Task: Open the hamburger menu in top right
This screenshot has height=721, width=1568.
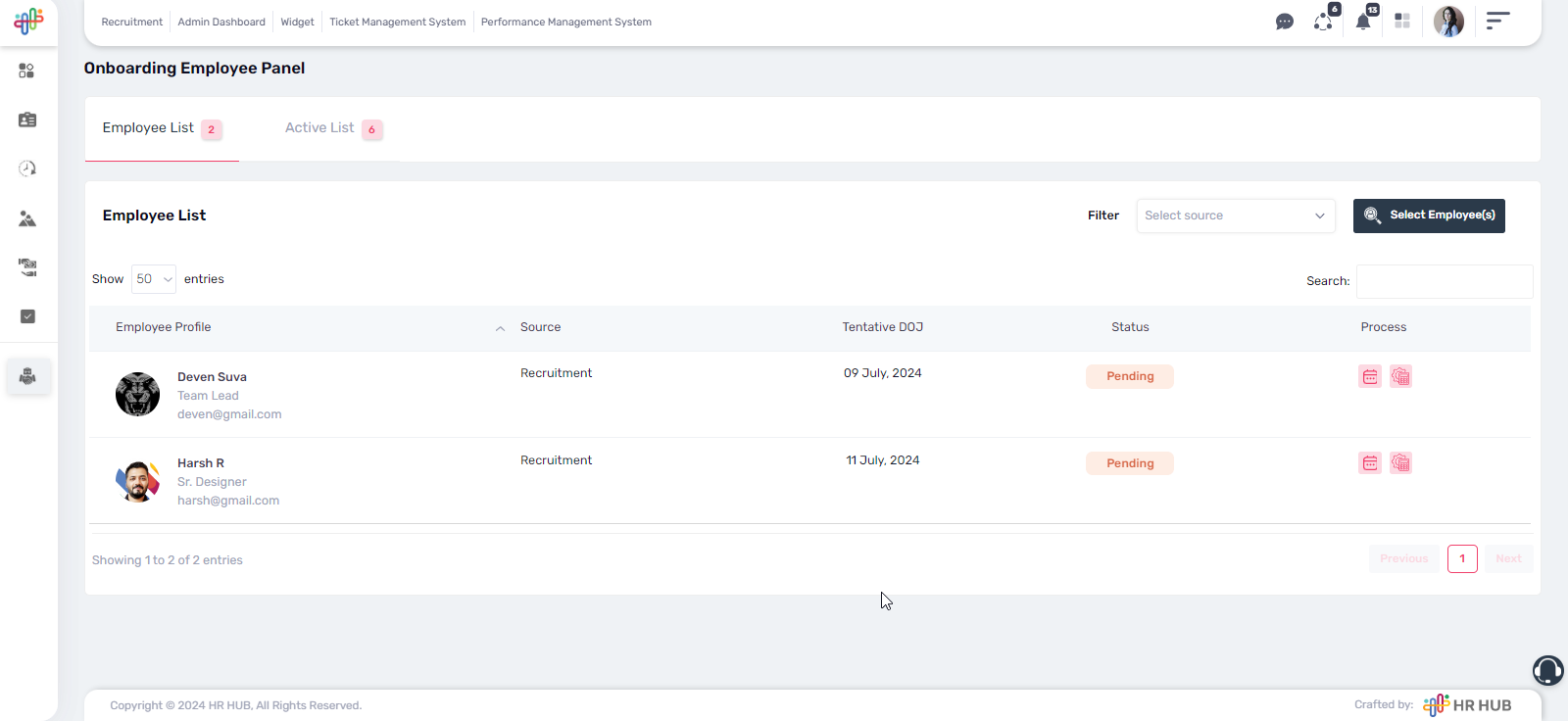Action: 1497,21
